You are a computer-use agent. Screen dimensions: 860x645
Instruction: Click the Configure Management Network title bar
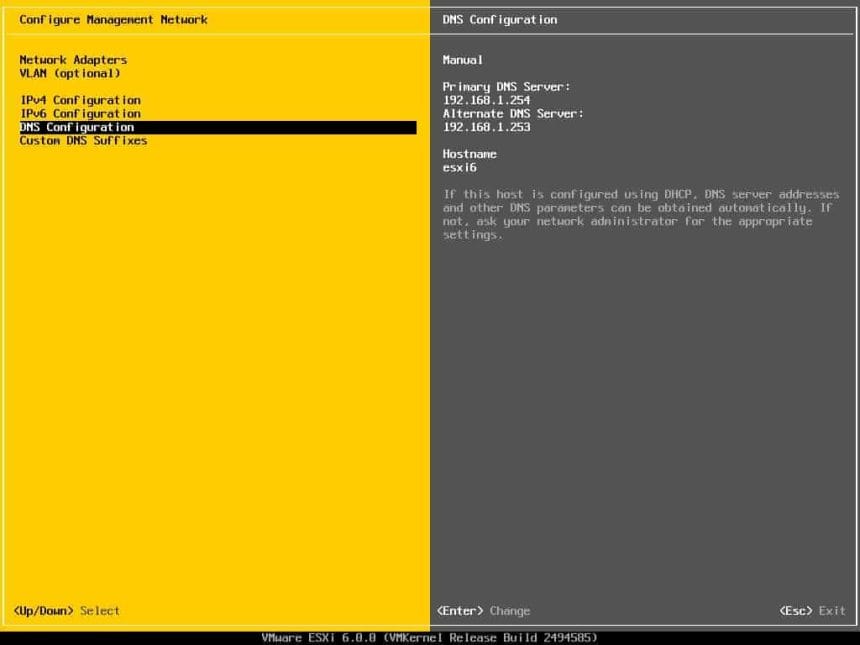pos(110,20)
